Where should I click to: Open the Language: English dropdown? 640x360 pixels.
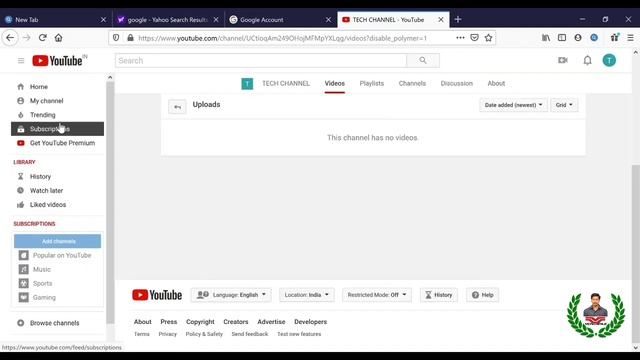click(231, 295)
